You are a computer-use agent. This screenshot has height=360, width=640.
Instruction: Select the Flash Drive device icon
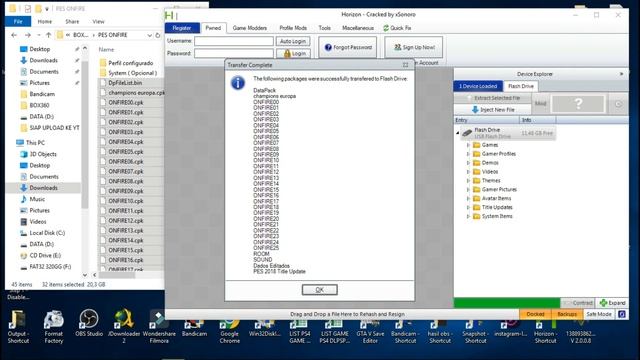(467, 133)
